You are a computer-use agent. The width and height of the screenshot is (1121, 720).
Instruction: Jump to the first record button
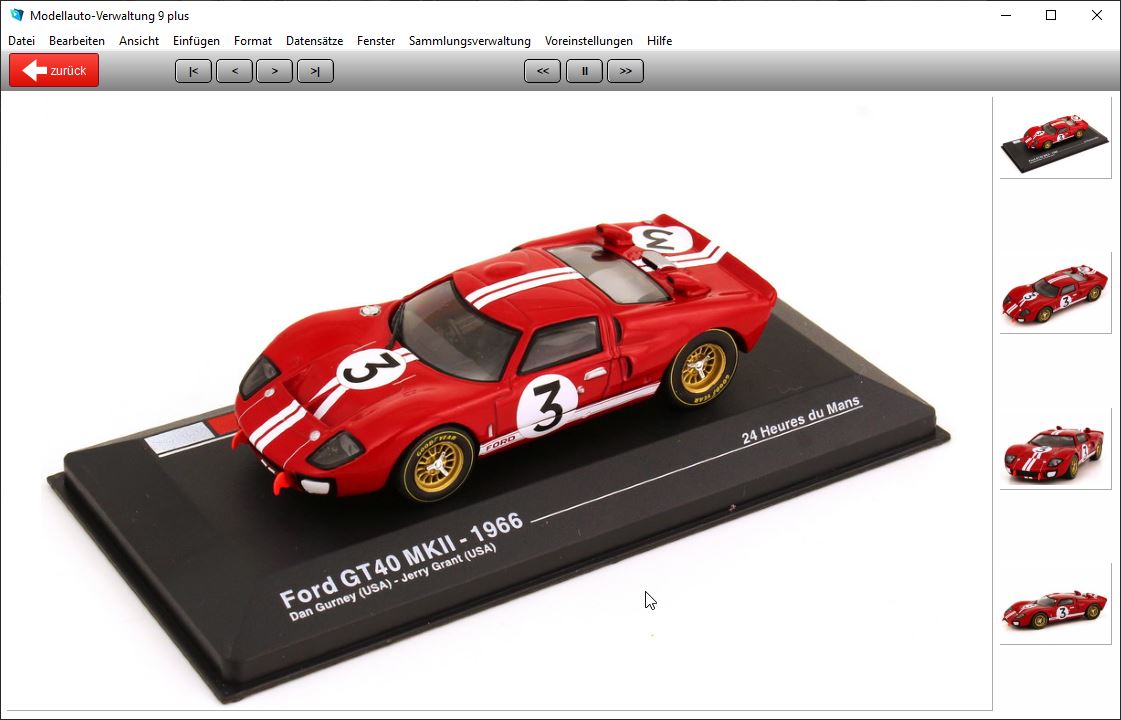click(x=193, y=71)
